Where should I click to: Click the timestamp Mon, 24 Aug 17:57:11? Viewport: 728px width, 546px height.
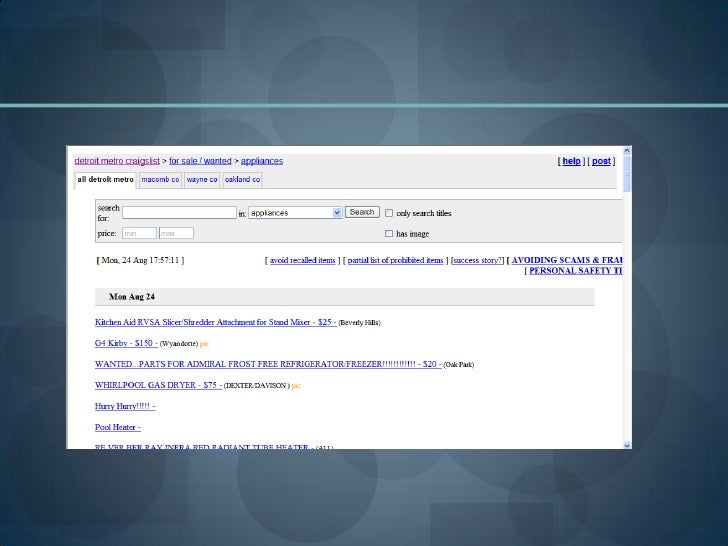click(x=140, y=260)
